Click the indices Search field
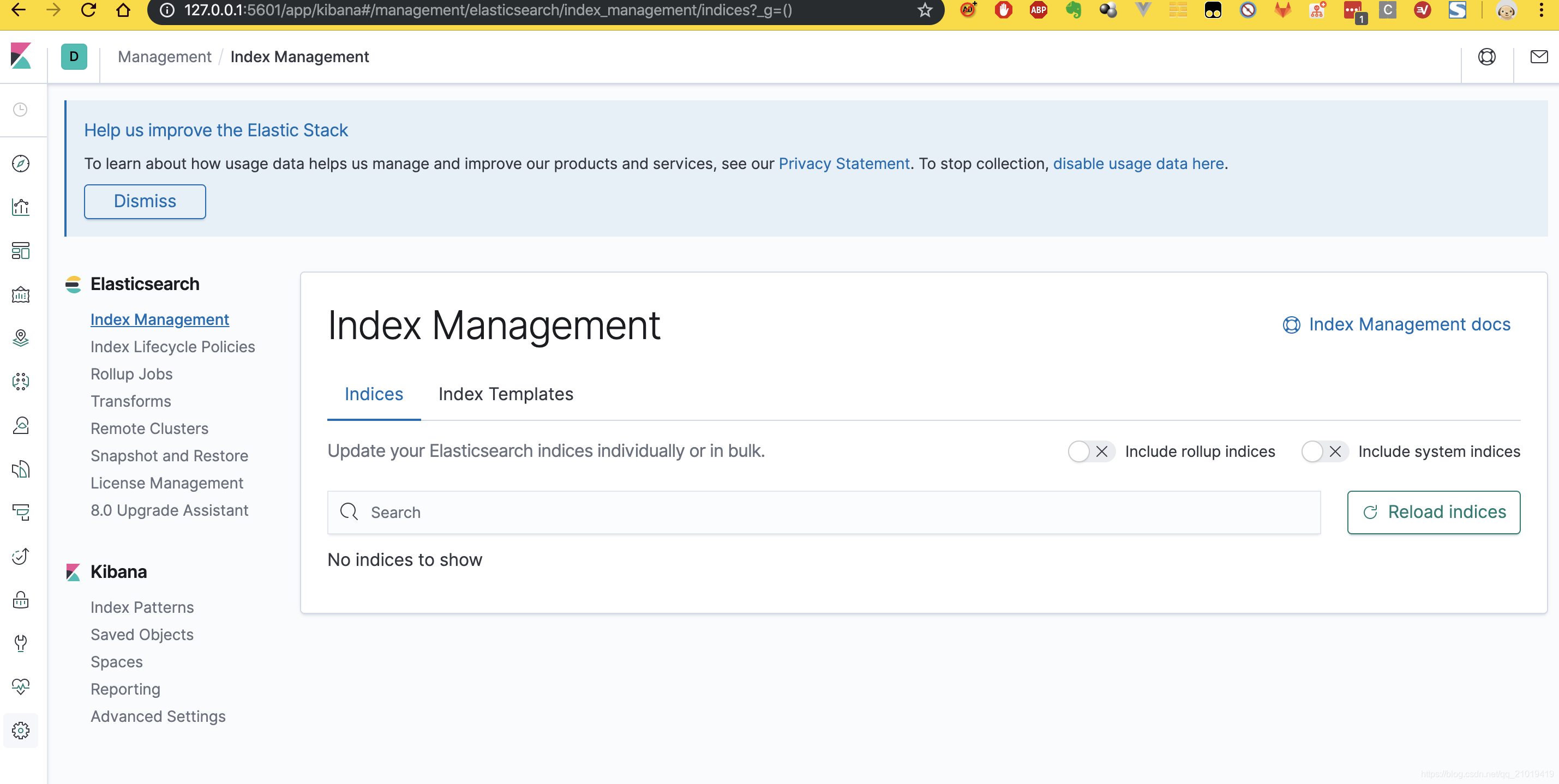Screen dimensions: 1559x784 [824, 512]
